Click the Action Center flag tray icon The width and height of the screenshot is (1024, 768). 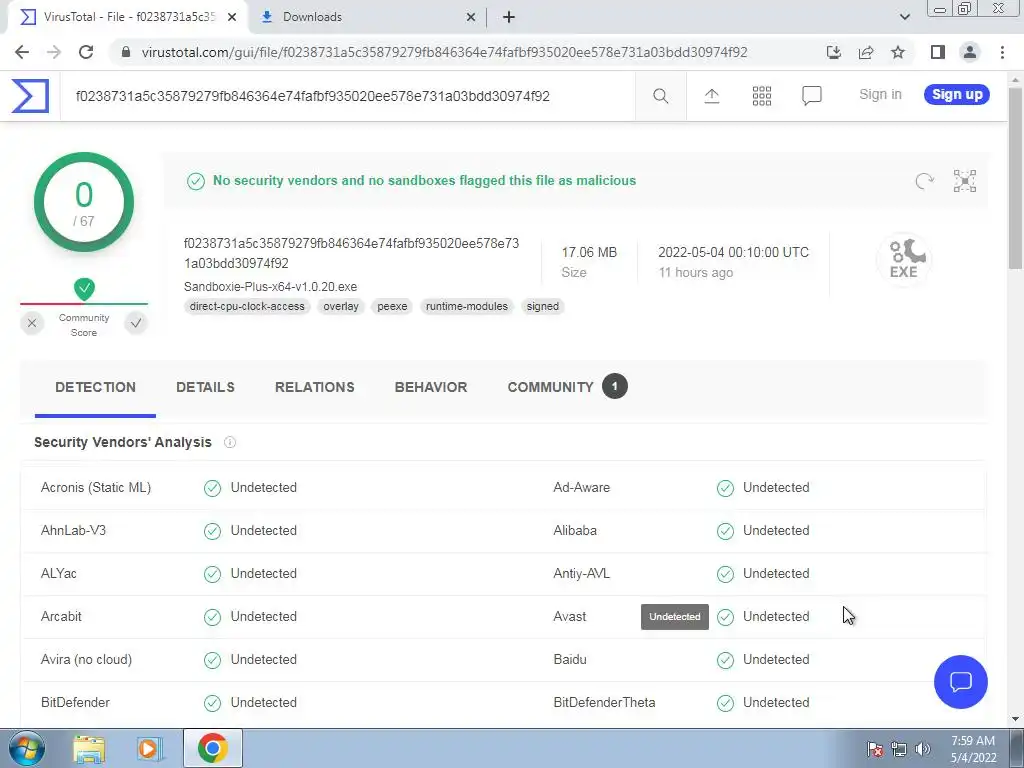pos(875,749)
